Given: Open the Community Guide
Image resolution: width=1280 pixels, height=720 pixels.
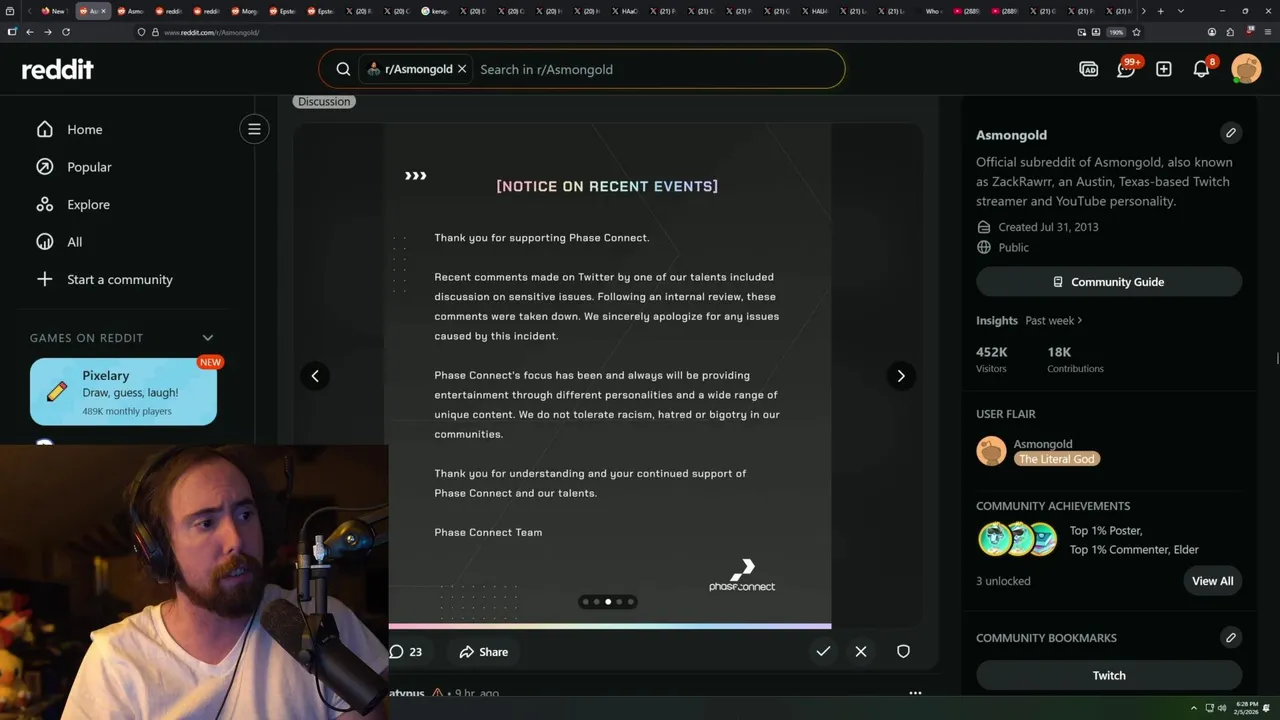Looking at the screenshot, I should [x=1109, y=282].
